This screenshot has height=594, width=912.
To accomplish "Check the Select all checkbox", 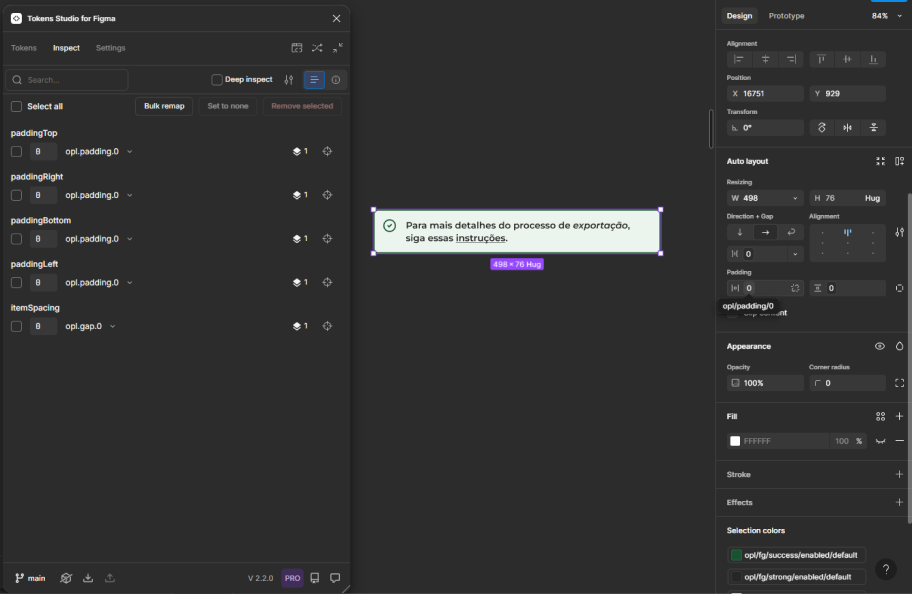I will (x=16, y=106).
